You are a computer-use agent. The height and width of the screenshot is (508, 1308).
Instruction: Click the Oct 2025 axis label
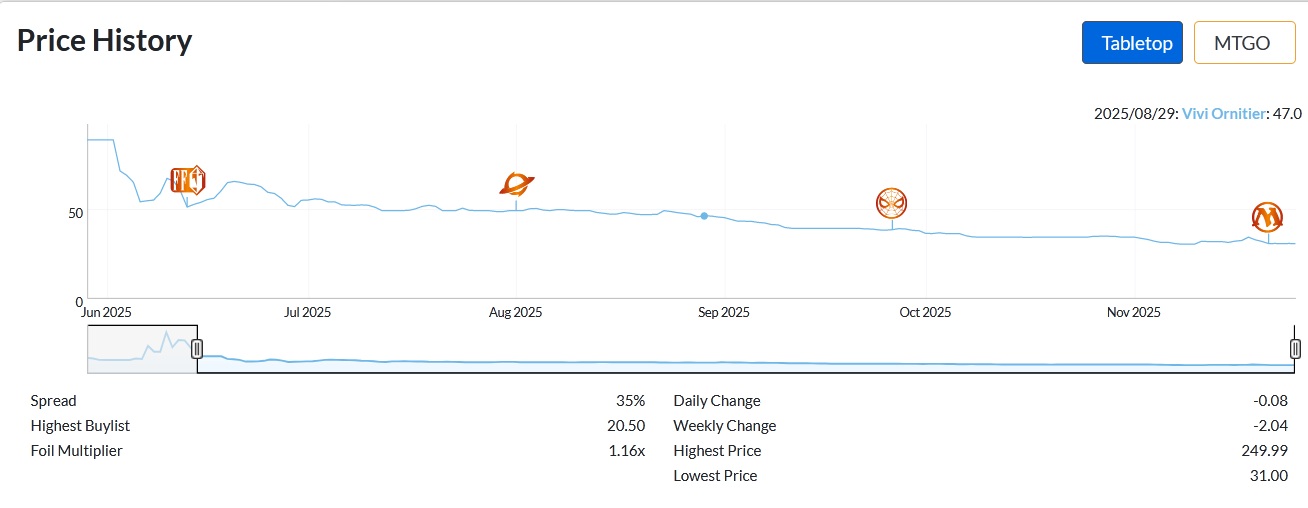point(925,313)
